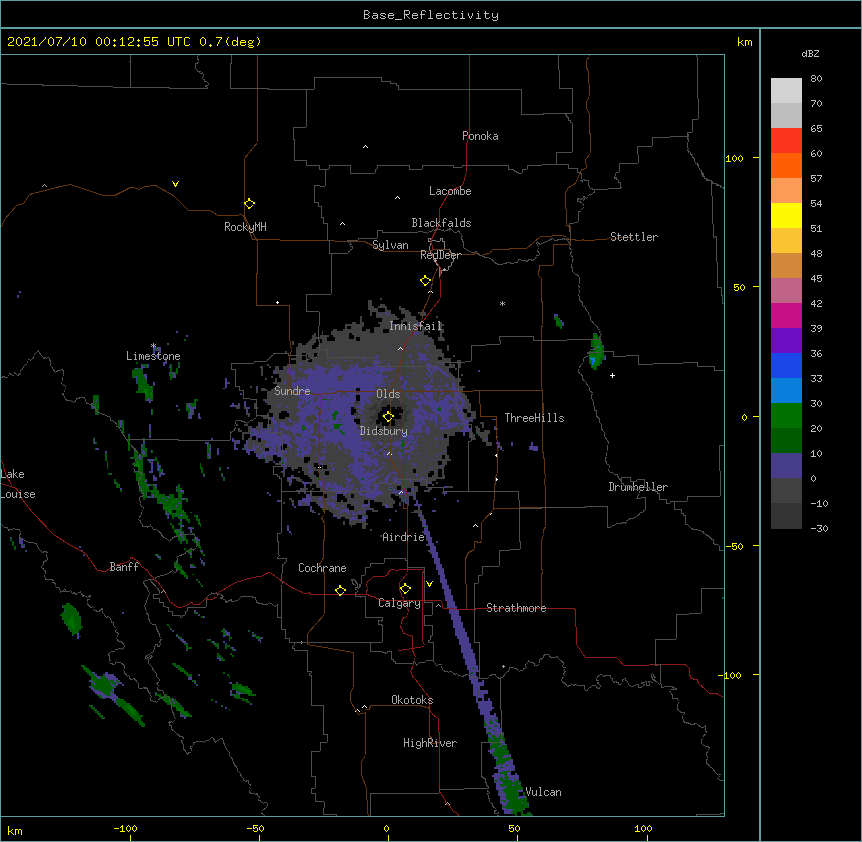
Task: Click the Olds city label
Action: click(x=388, y=394)
